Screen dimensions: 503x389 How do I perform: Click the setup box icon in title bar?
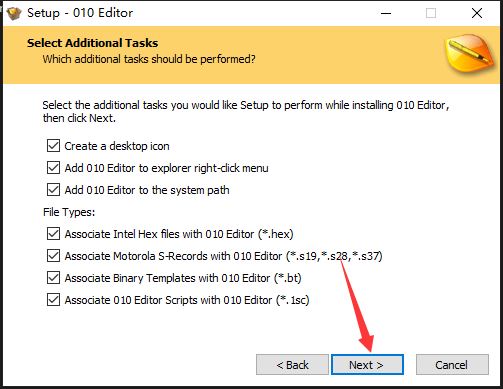point(13,13)
